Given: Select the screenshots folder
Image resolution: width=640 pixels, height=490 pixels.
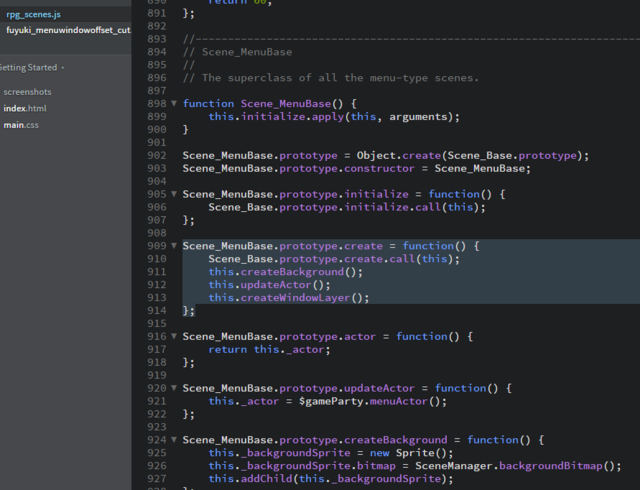Looking at the screenshot, I should pos(27,92).
